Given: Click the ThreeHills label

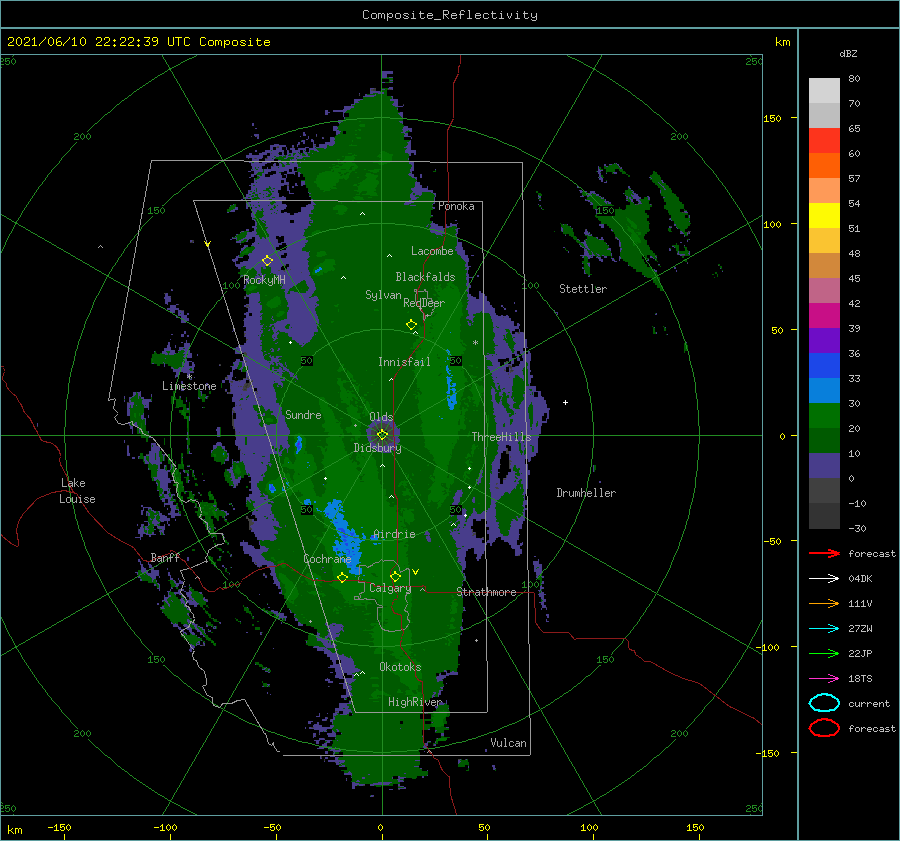Looking at the screenshot, I should 502,437.
